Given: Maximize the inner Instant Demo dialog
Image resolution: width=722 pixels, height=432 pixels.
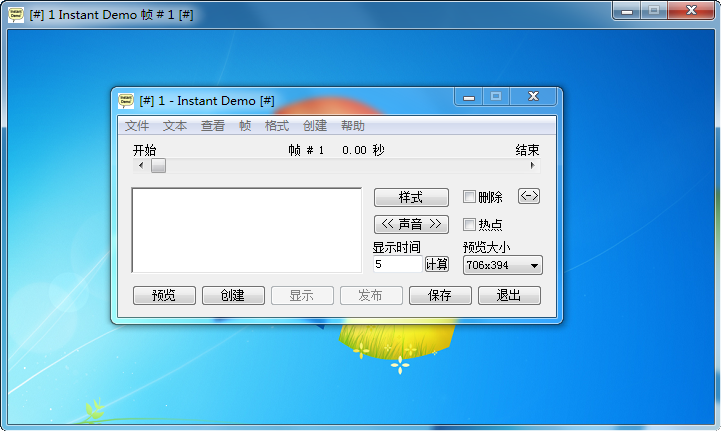Looking at the screenshot, I should (x=496, y=97).
